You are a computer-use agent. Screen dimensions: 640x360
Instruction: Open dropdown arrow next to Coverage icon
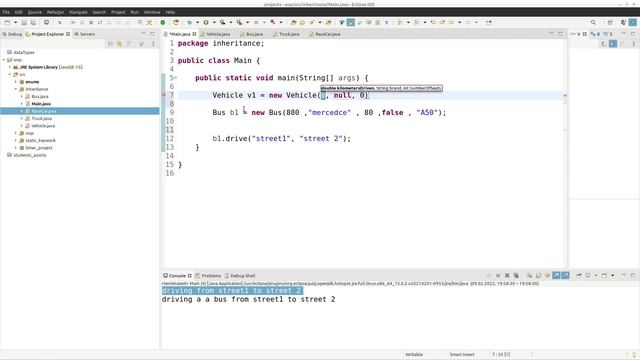click(231, 22)
